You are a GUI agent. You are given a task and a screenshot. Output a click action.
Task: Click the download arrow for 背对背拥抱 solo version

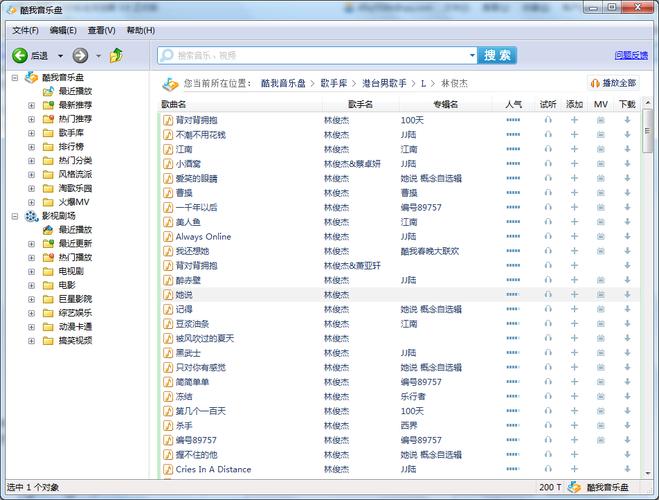pos(627,120)
